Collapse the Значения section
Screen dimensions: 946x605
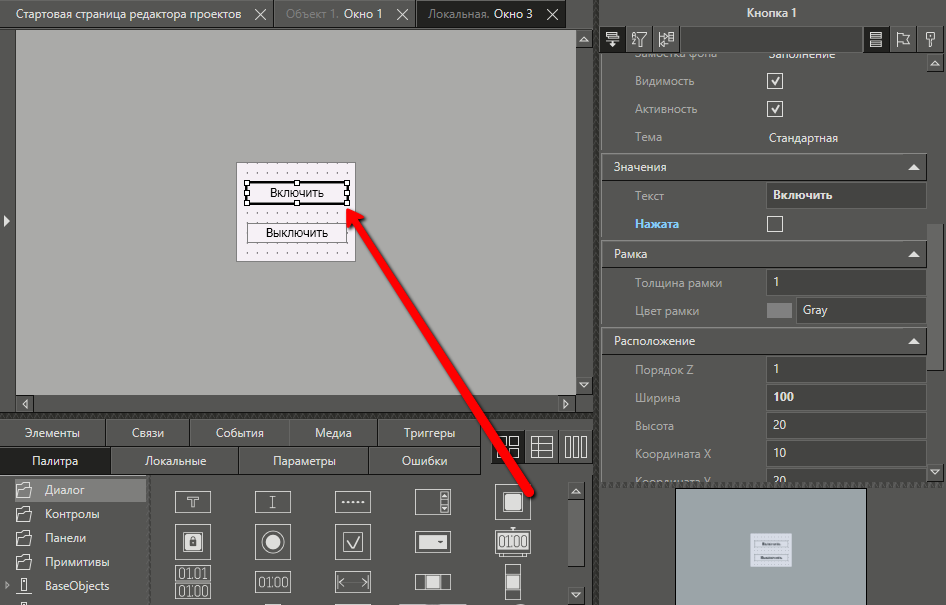point(913,168)
